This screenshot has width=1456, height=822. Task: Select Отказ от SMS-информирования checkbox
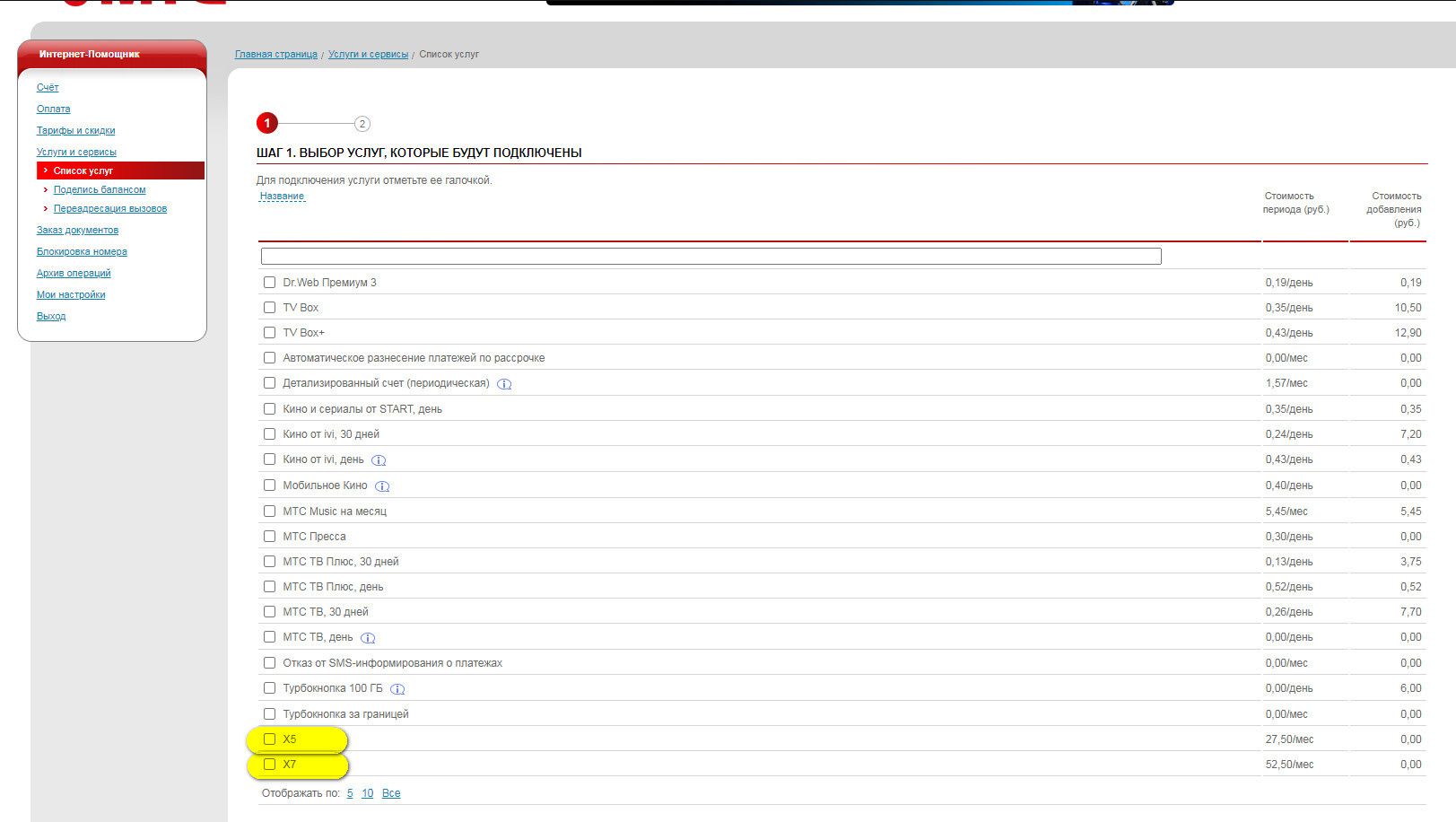pos(269,662)
